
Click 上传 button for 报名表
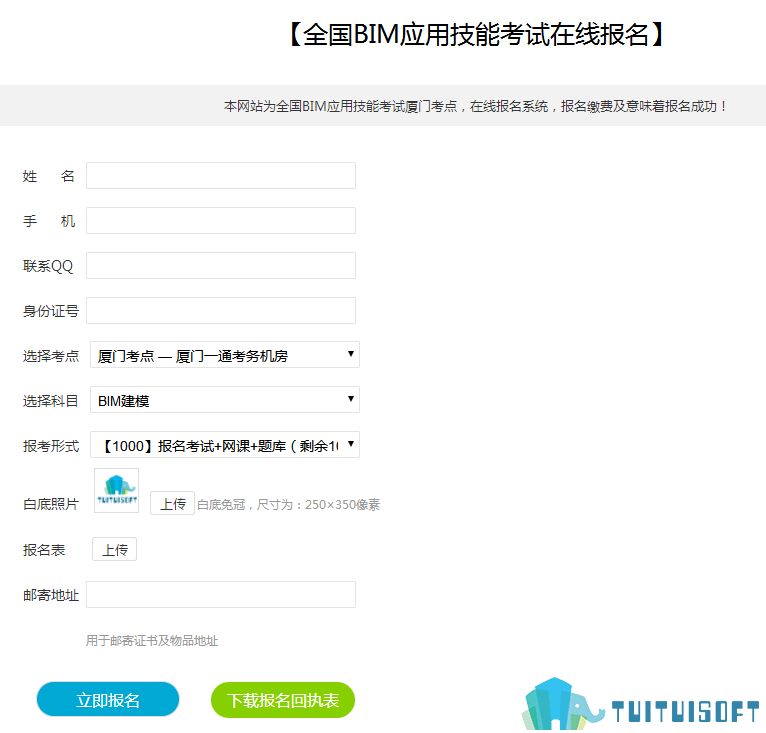114,549
